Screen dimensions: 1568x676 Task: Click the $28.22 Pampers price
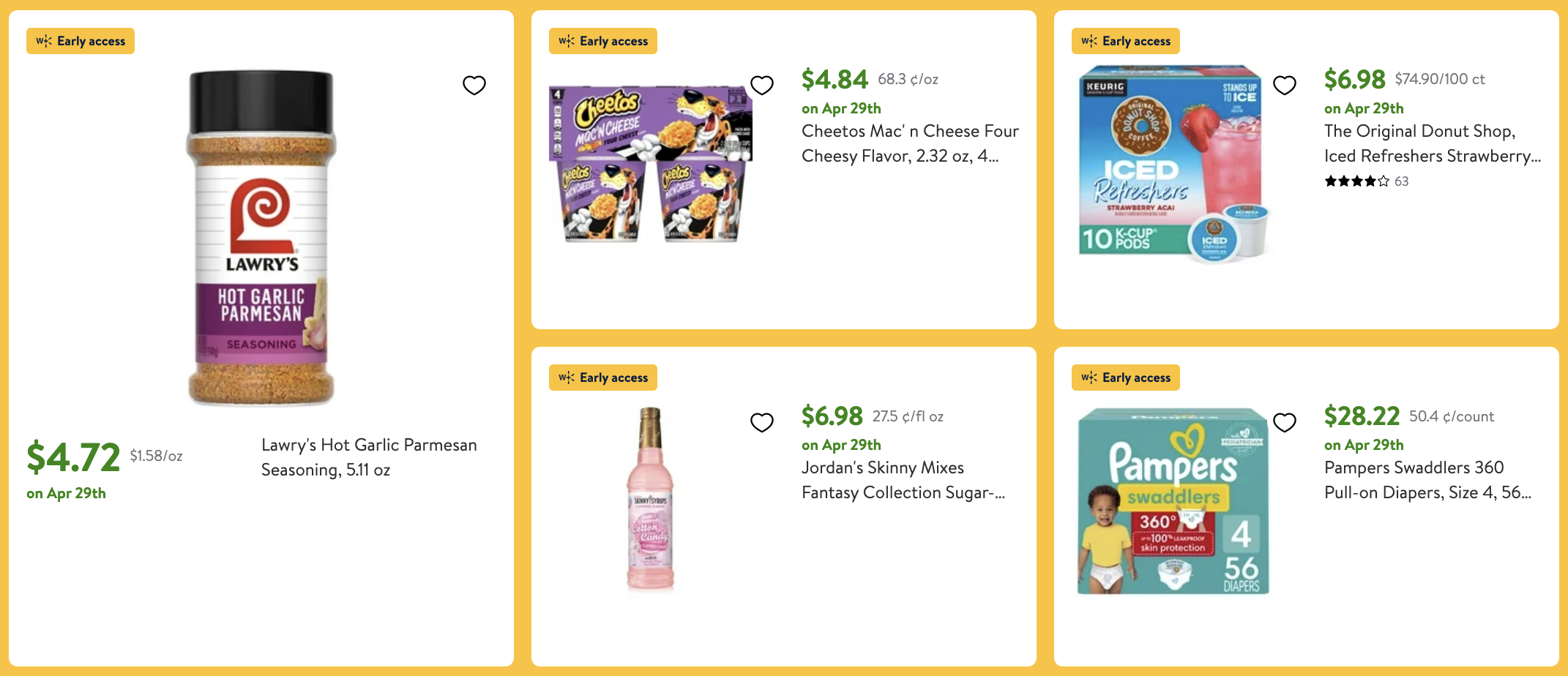click(1362, 416)
